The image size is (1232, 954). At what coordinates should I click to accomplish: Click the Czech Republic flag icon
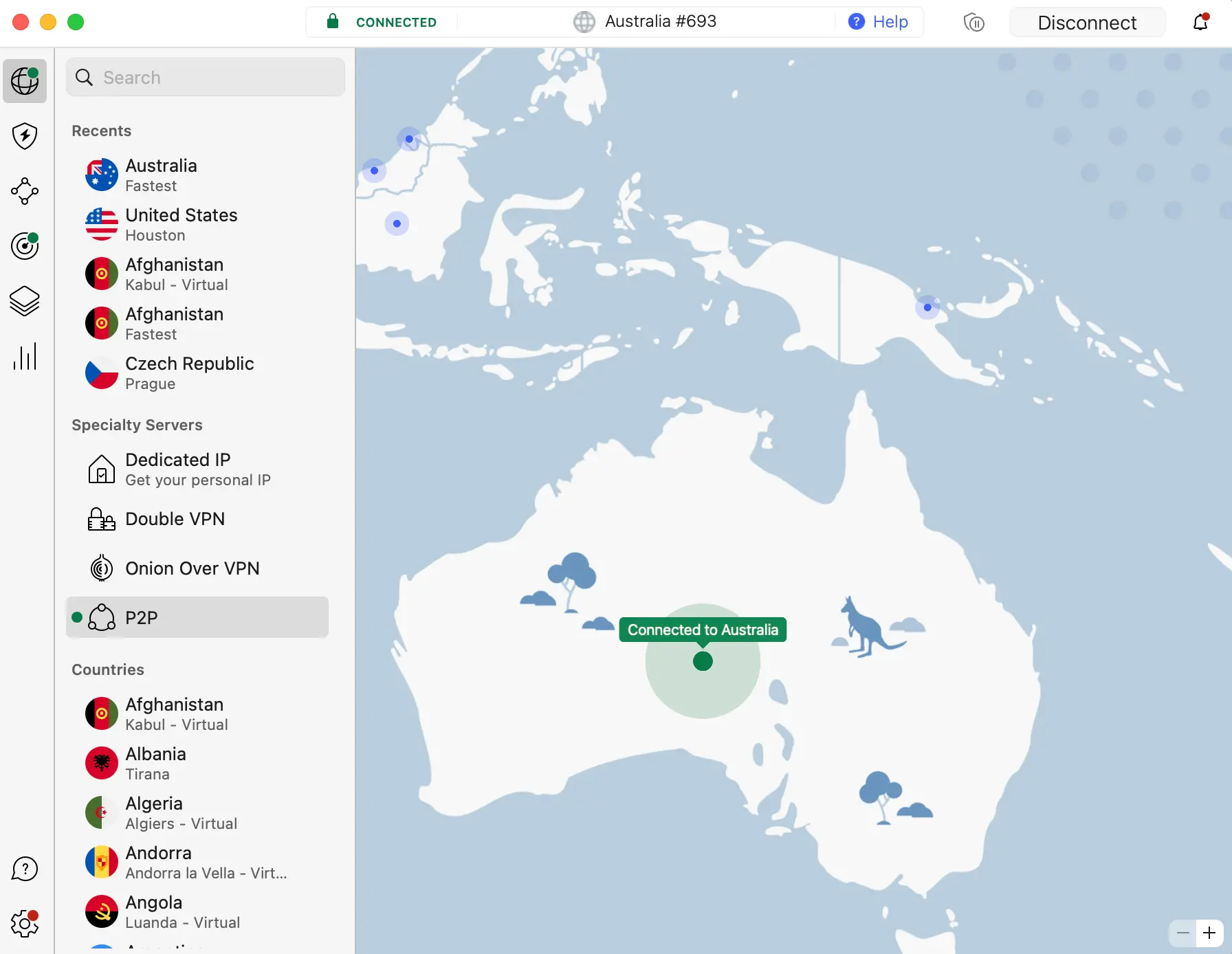pyautogui.click(x=102, y=373)
